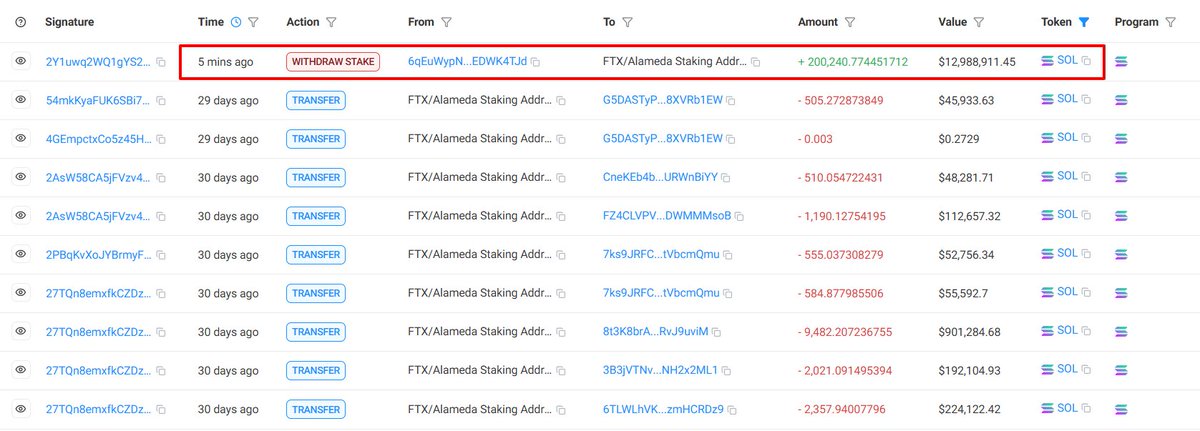Open transaction signature 2PBqKvXoJYBrmyF
The width and height of the screenshot is (1200, 431).
tap(98, 255)
